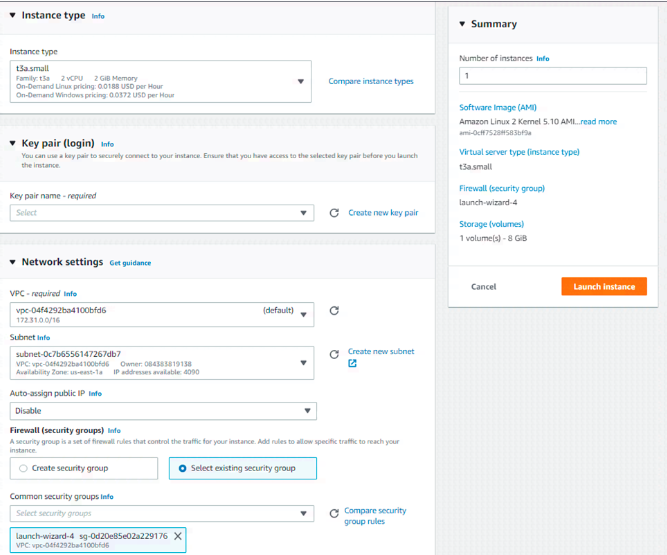Open the Common security groups dropdown
Image resolution: width=667 pixels, height=555 pixels.
pos(162,513)
